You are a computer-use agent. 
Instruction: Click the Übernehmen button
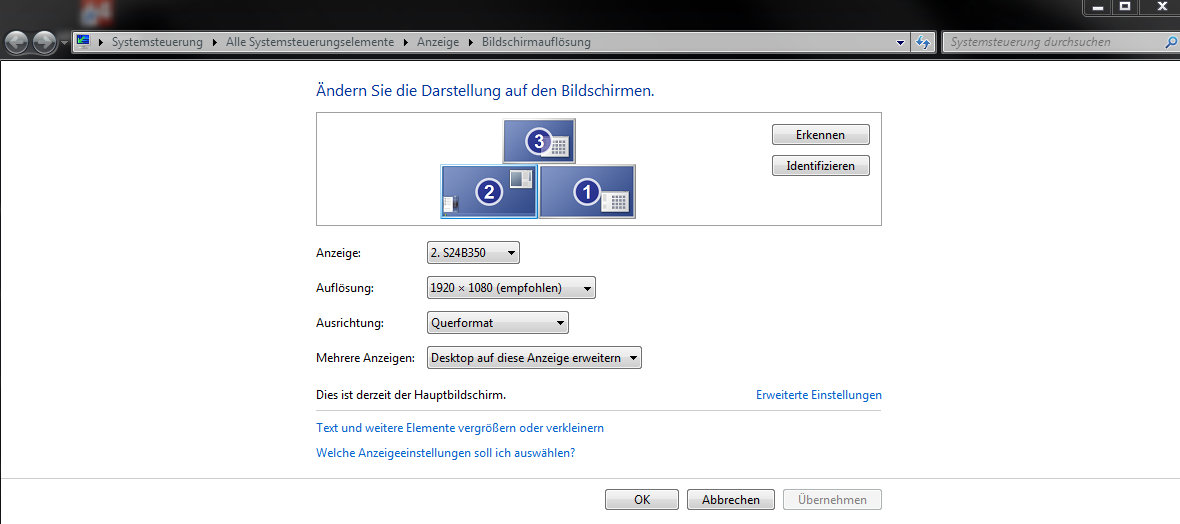point(832,499)
